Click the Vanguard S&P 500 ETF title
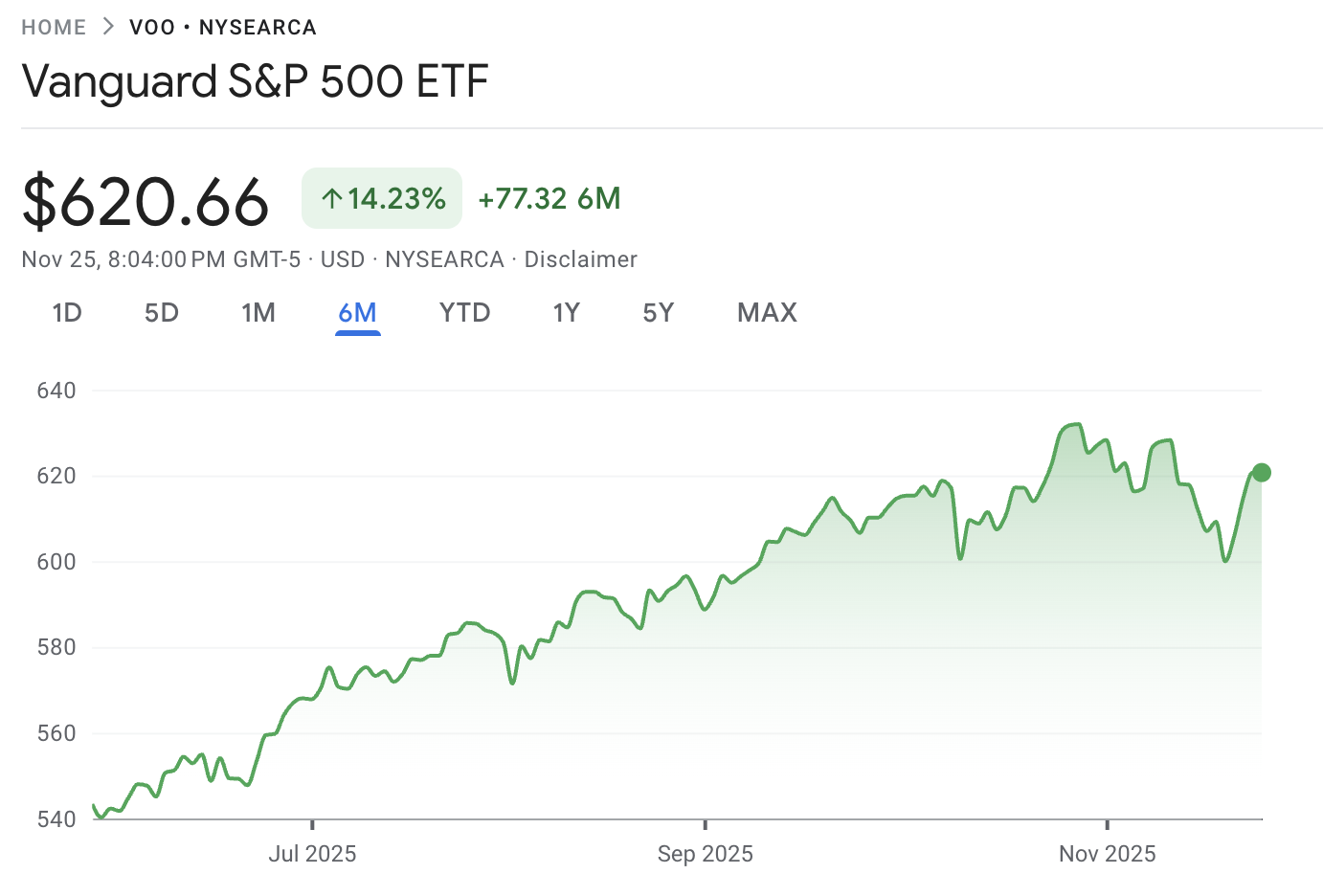The width and height of the screenshot is (1323, 896). 255,81
